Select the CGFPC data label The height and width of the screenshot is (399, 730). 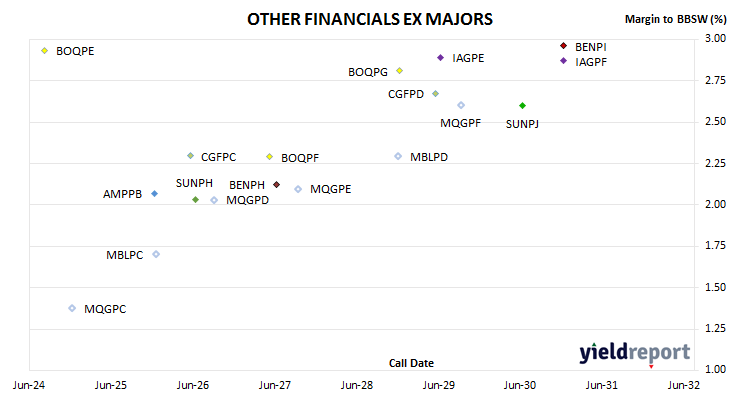point(218,157)
